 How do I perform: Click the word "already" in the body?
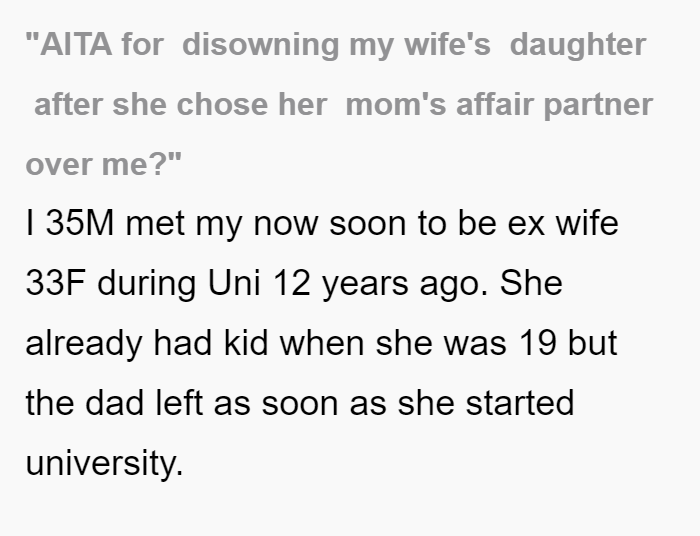(x=84, y=344)
